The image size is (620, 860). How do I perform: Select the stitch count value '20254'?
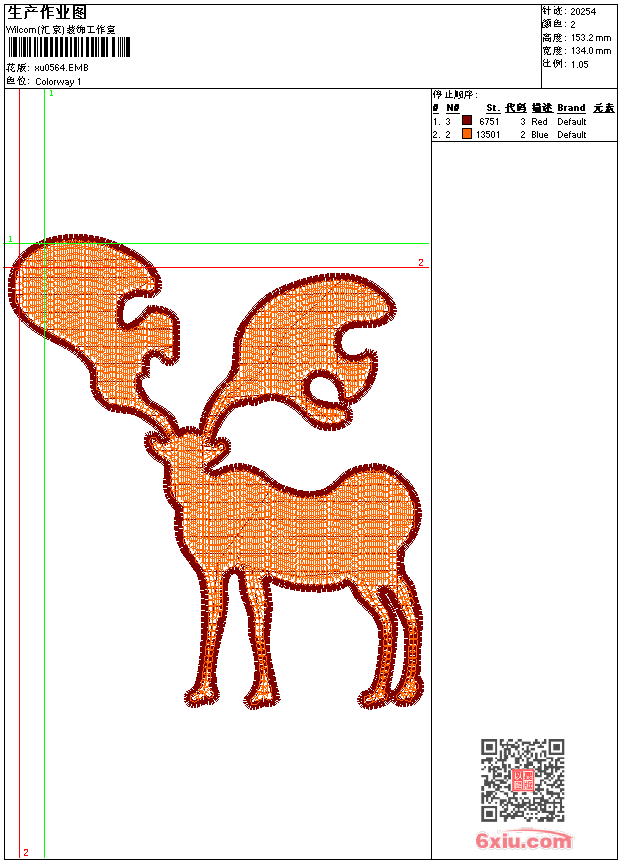coord(583,12)
